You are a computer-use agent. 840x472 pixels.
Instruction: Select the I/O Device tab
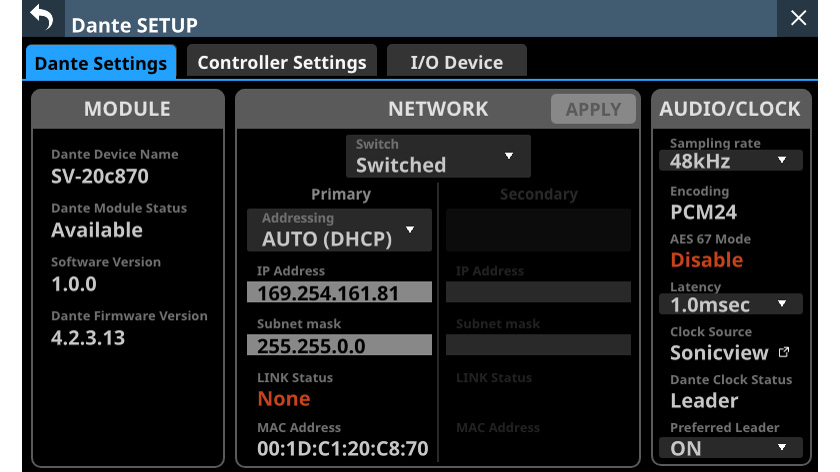456,62
